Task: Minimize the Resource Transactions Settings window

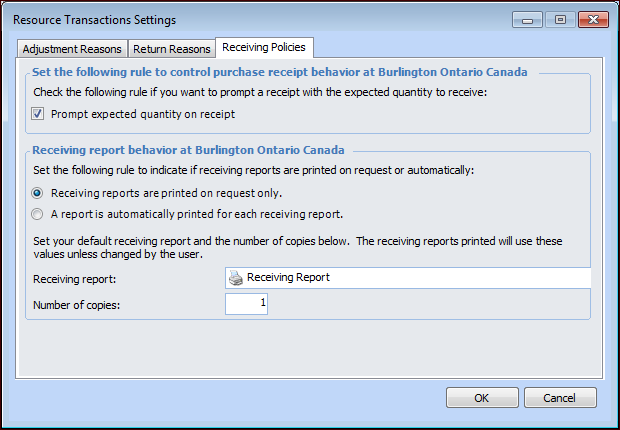Action: coord(527,19)
